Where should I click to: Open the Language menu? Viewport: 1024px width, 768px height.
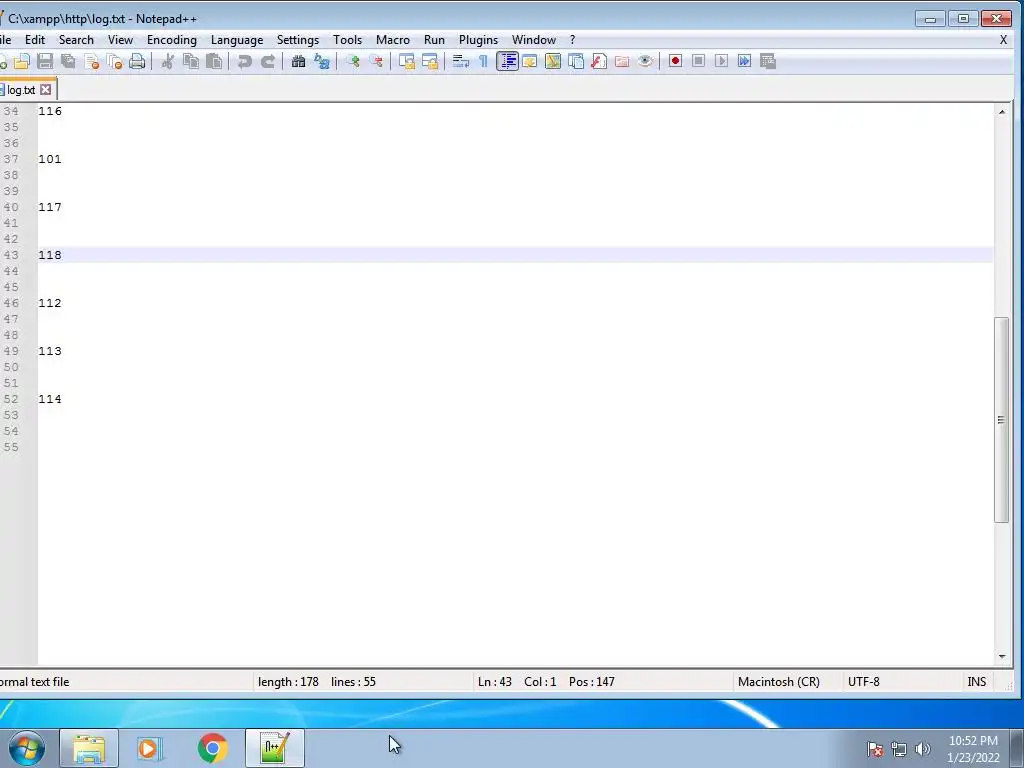[x=237, y=40]
